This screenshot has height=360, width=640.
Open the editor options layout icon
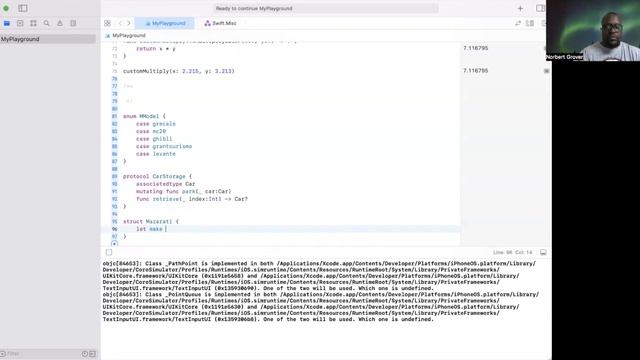tap(530, 23)
